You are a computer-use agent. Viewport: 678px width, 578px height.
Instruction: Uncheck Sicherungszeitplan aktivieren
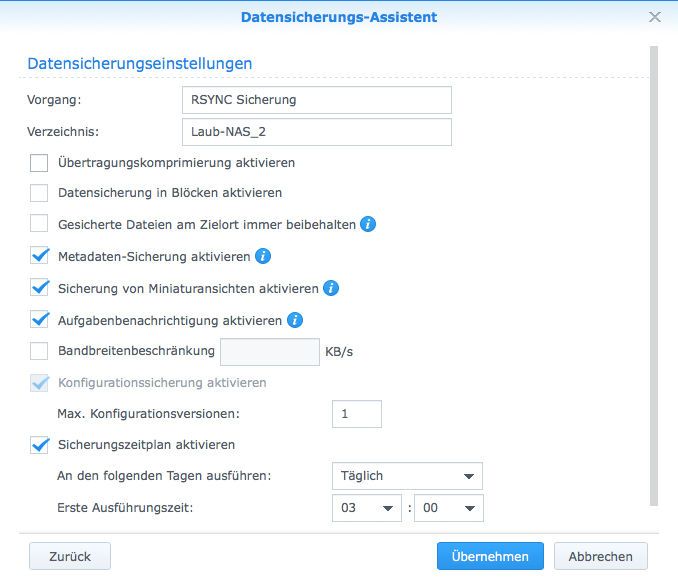[x=39, y=445]
